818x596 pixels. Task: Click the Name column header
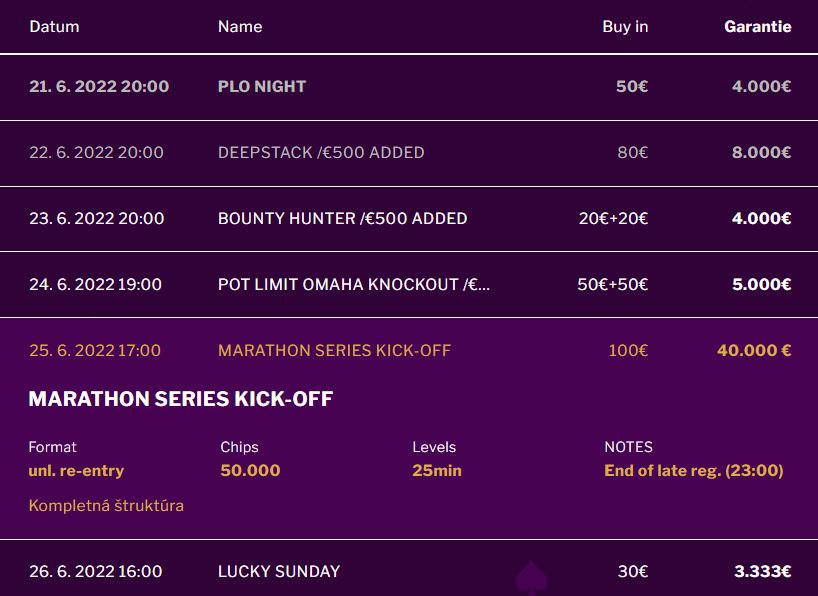click(x=240, y=26)
